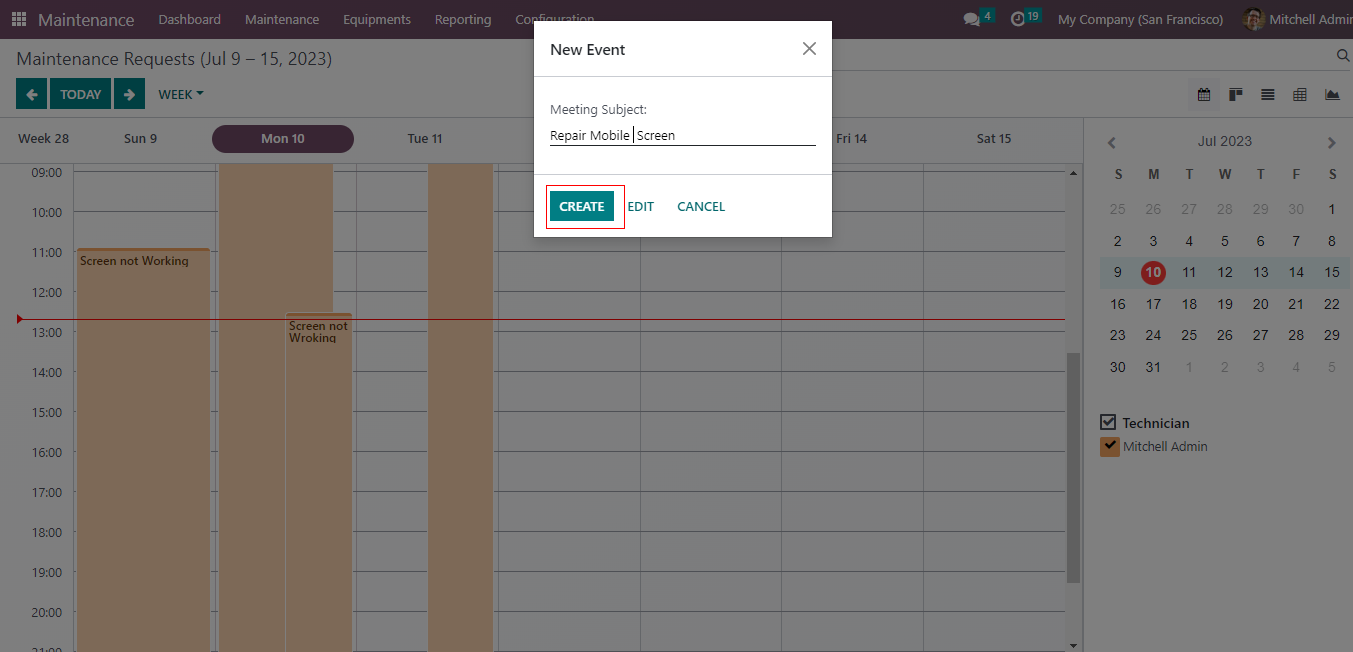The height and width of the screenshot is (652, 1353).
Task: Open the Mitchell Admin user menu
Action: (1298, 19)
